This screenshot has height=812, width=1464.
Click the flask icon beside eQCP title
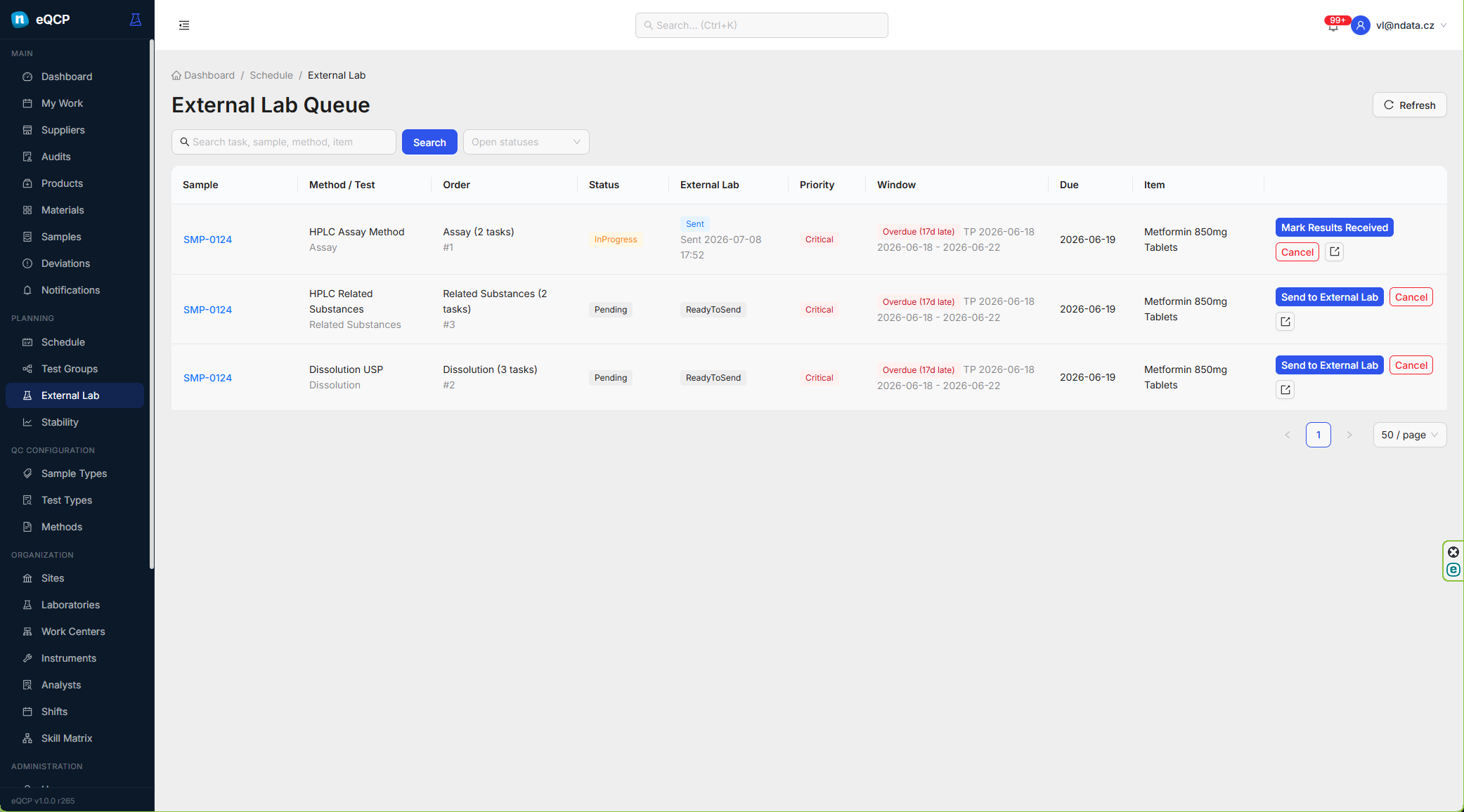[136, 20]
